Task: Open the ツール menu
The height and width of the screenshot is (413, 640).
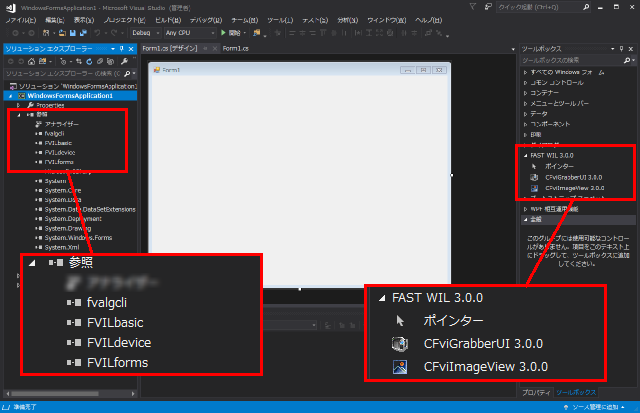Action: coord(280,20)
